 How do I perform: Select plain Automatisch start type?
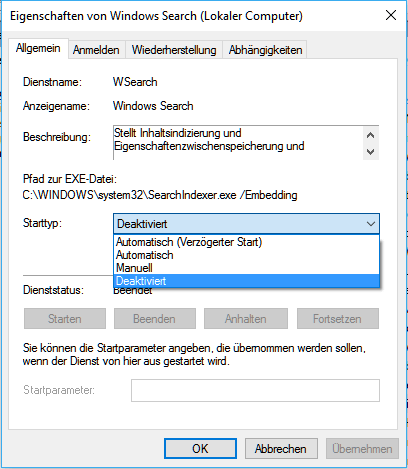click(246, 255)
